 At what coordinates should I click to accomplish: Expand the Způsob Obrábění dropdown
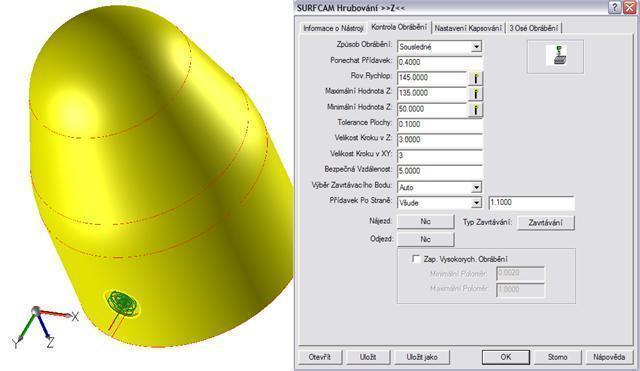[x=476, y=47]
